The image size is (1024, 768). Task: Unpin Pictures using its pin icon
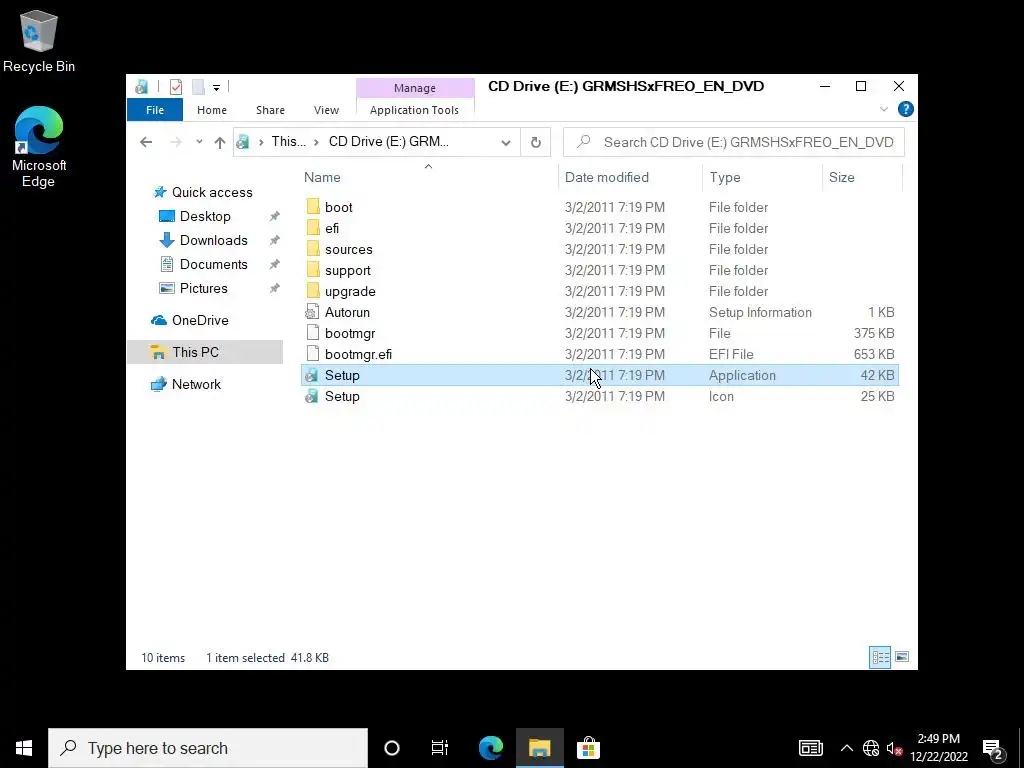274,289
